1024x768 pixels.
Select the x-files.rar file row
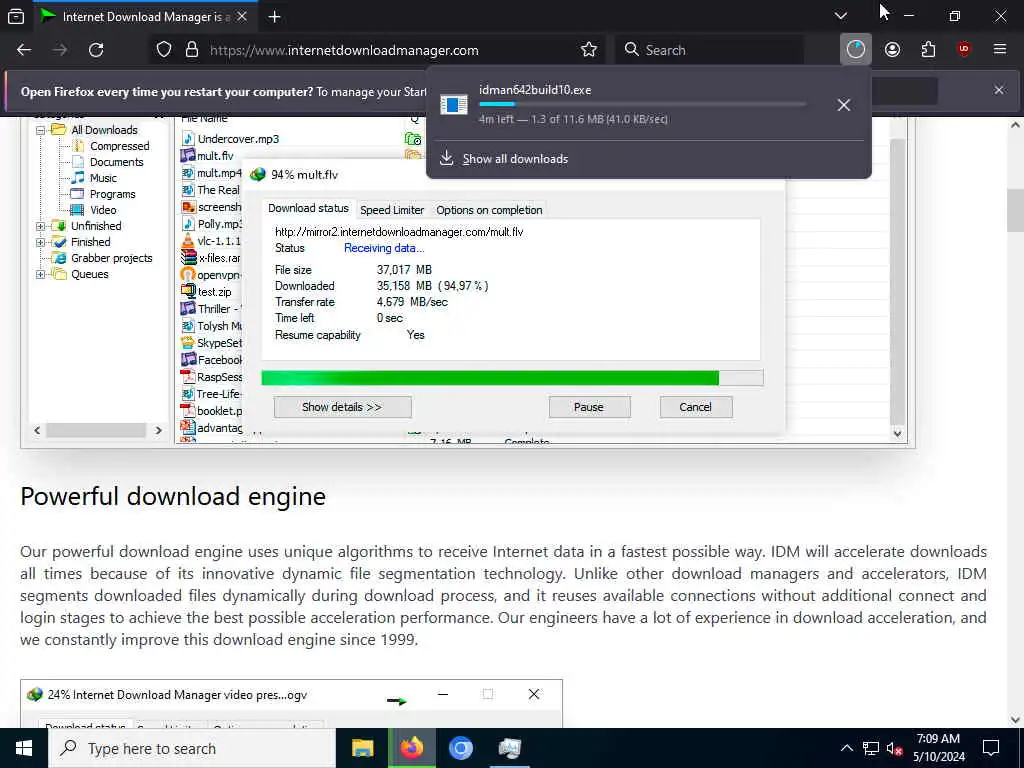click(x=219, y=258)
